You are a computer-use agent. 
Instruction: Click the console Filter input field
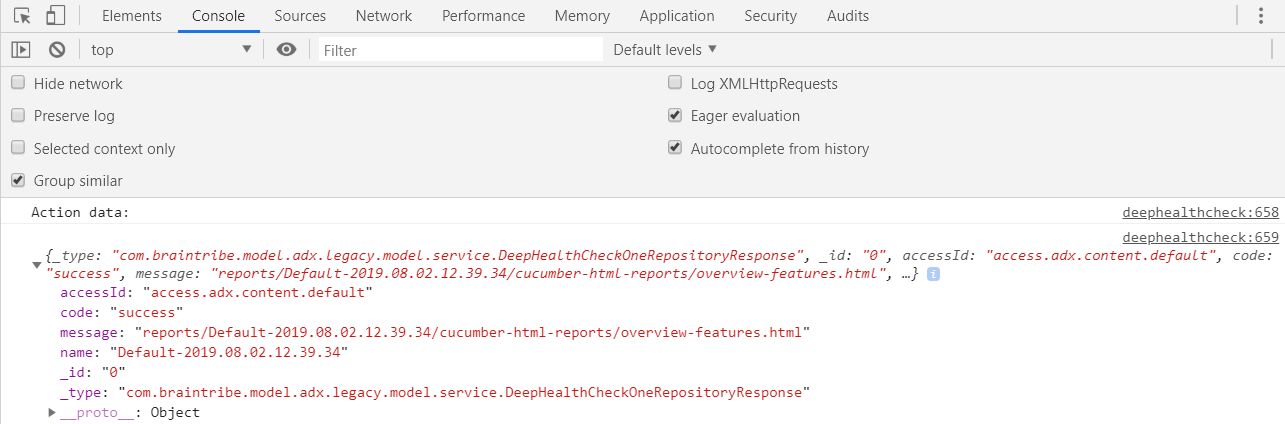460,50
